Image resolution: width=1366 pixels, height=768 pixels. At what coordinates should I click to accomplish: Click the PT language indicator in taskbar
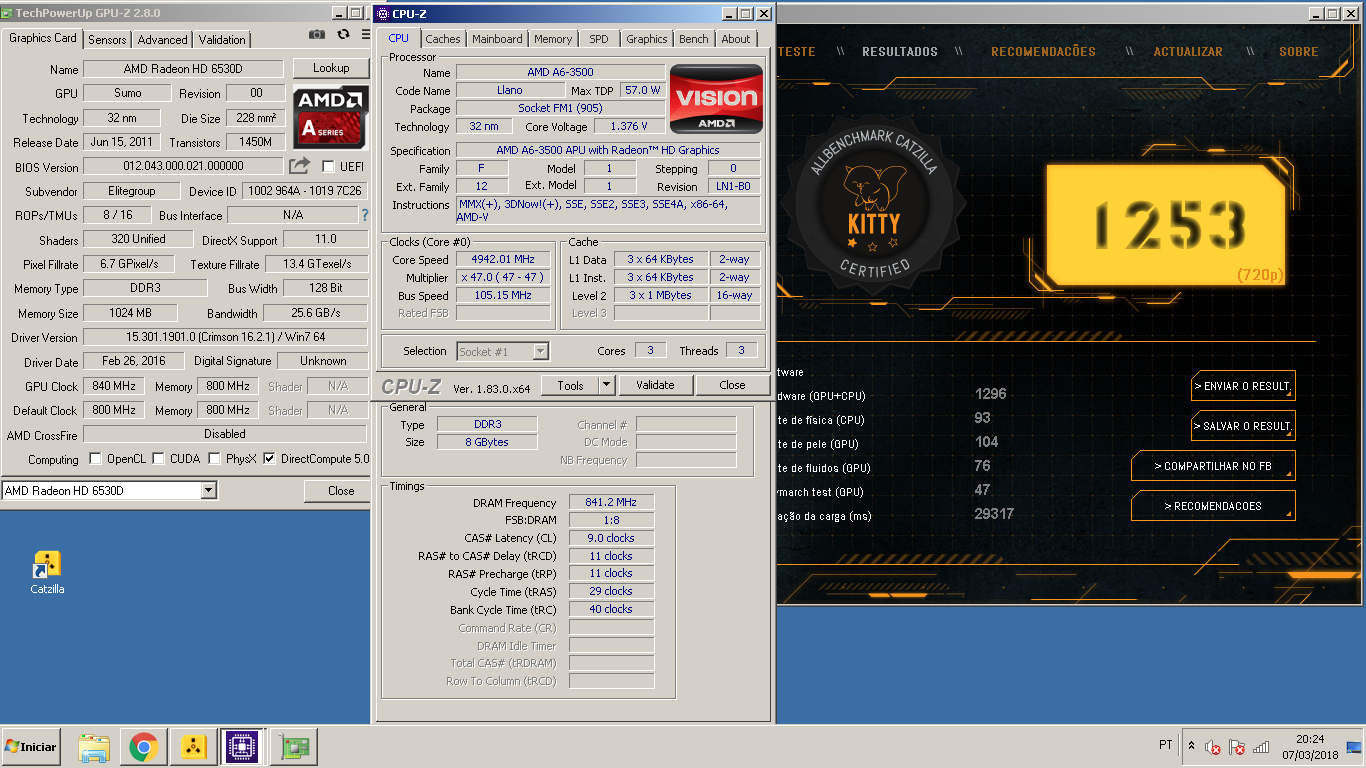pyautogui.click(x=1165, y=745)
